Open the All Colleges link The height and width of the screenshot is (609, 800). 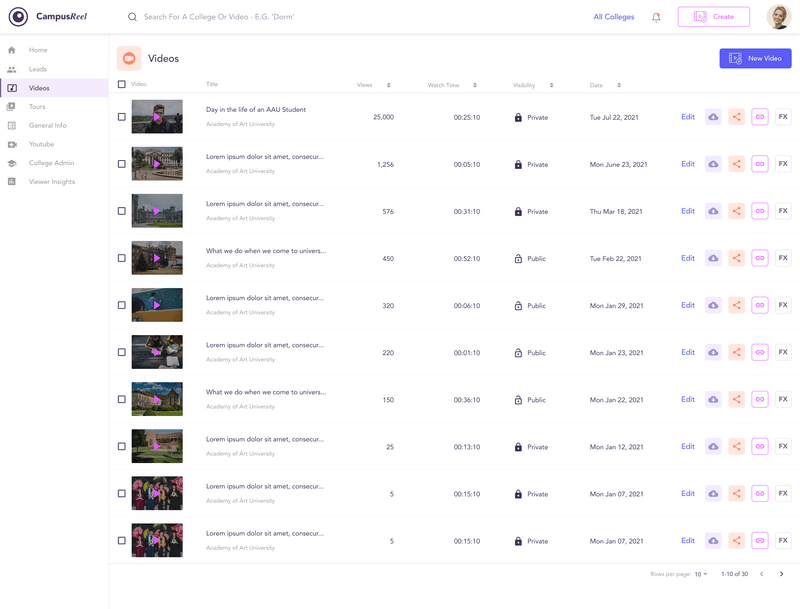point(614,17)
